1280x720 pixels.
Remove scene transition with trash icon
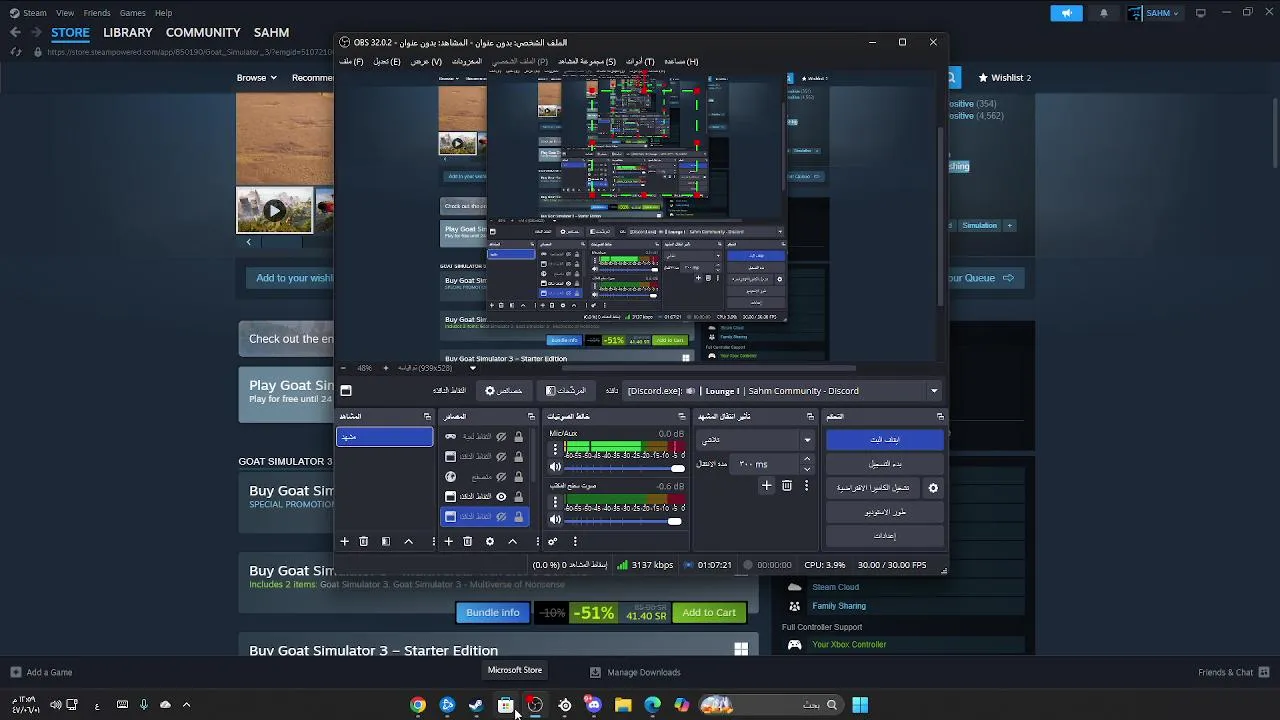pos(787,486)
